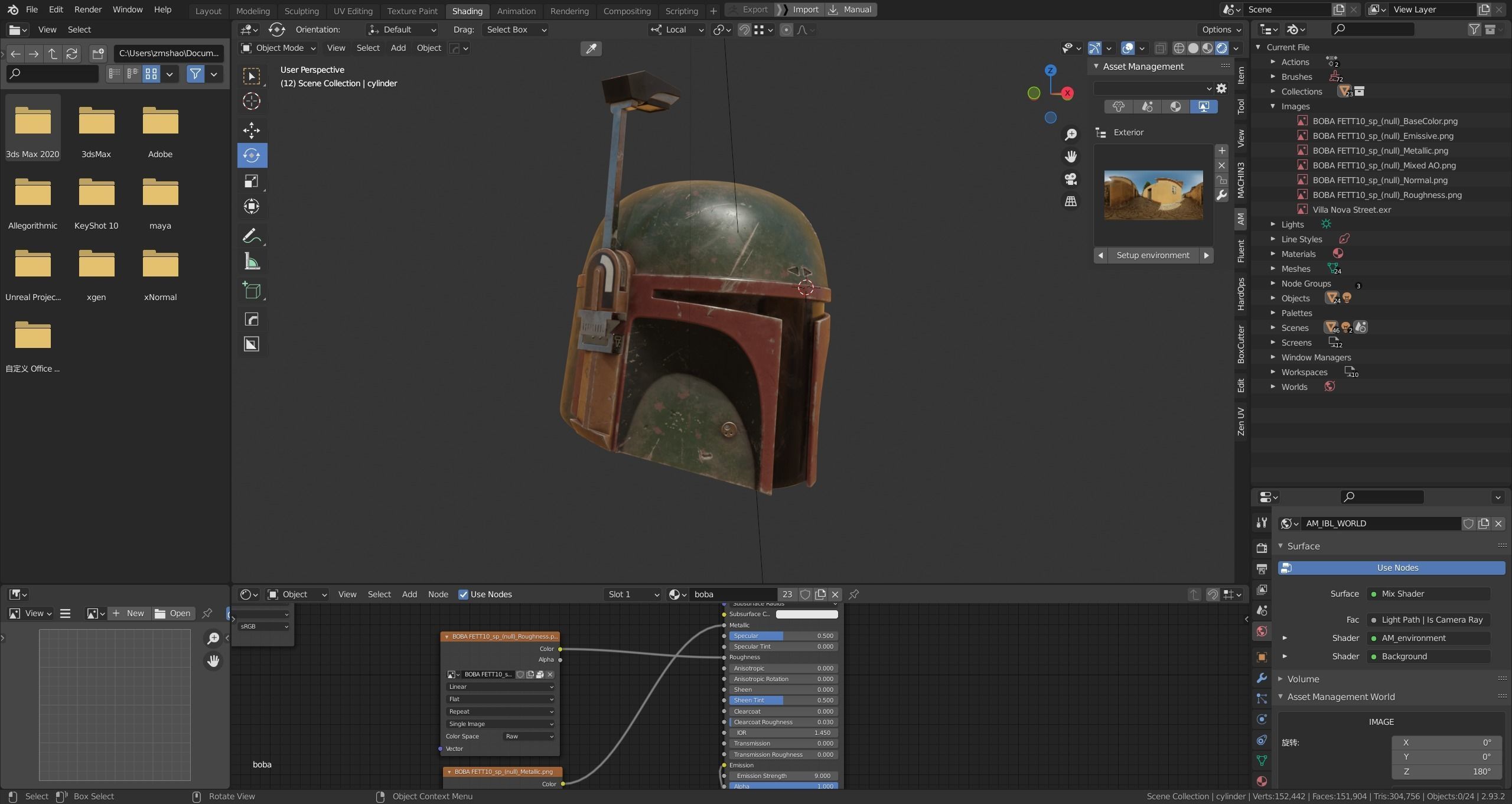Open the World properties tab icon
Viewport: 1512px width, 804px height.
1262,631
